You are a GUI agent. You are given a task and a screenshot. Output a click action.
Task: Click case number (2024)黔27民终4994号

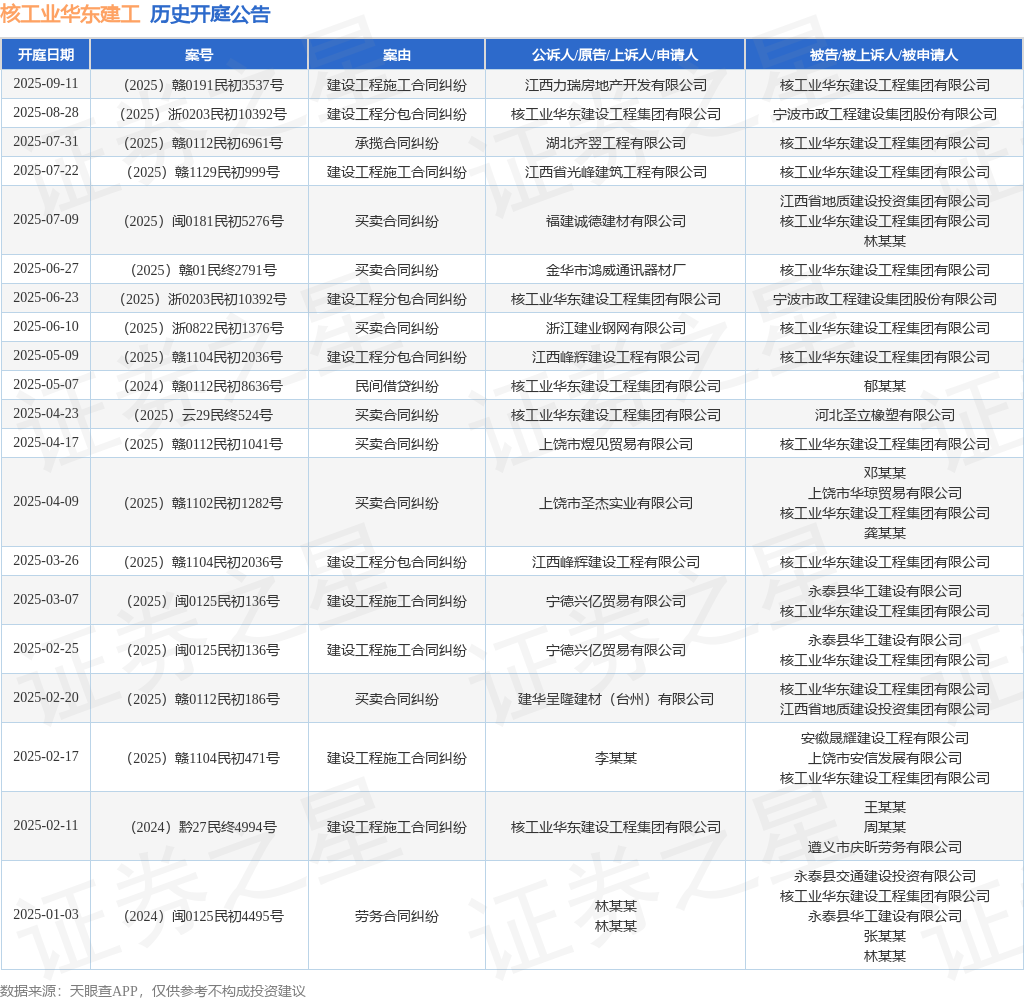(203, 827)
